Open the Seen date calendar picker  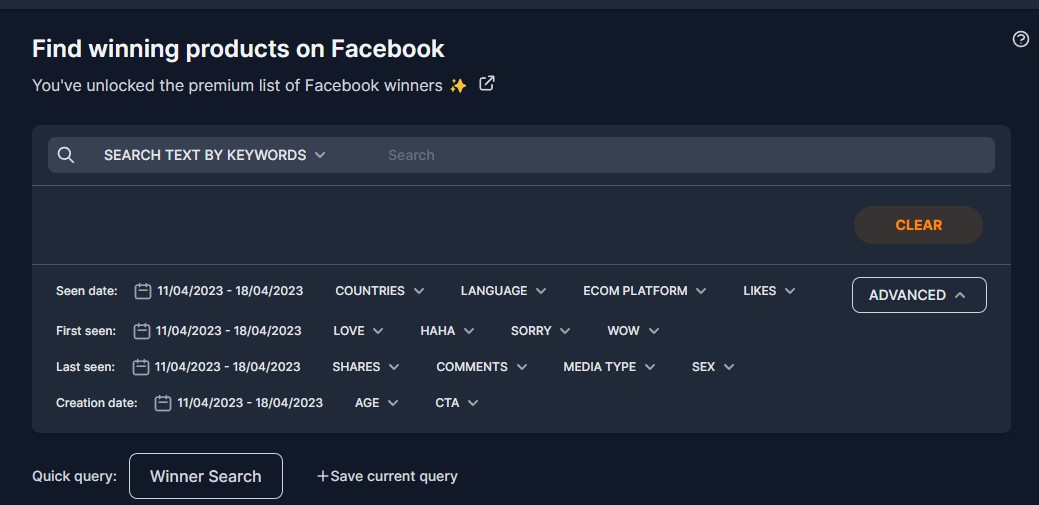coord(143,291)
